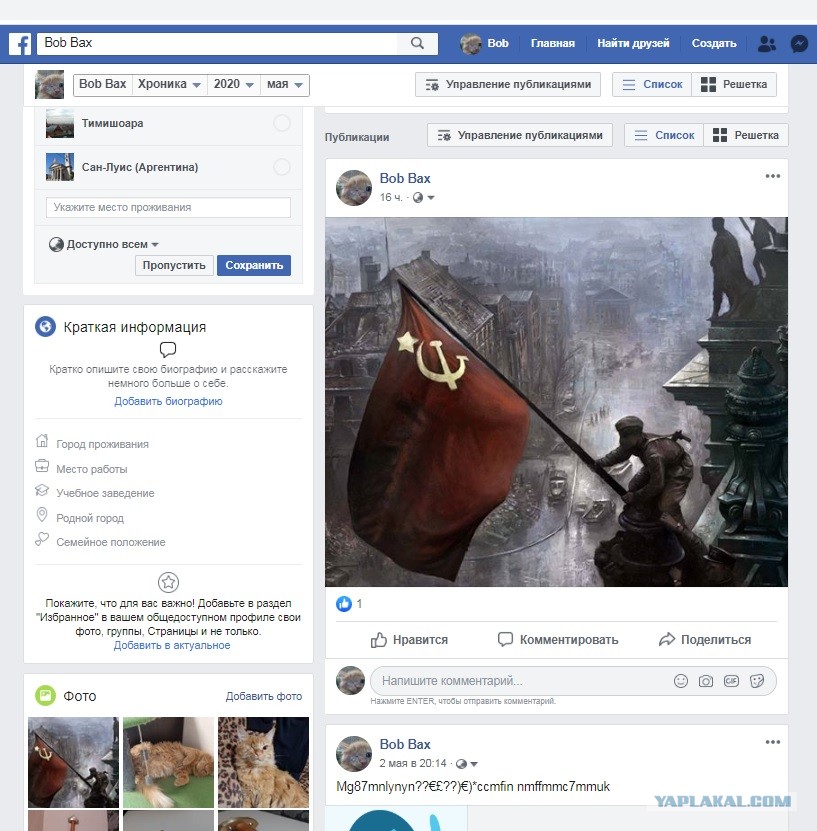The width and height of the screenshot is (817, 831).
Task: Open Найти друзей in top bar
Action: (x=633, y=43)
